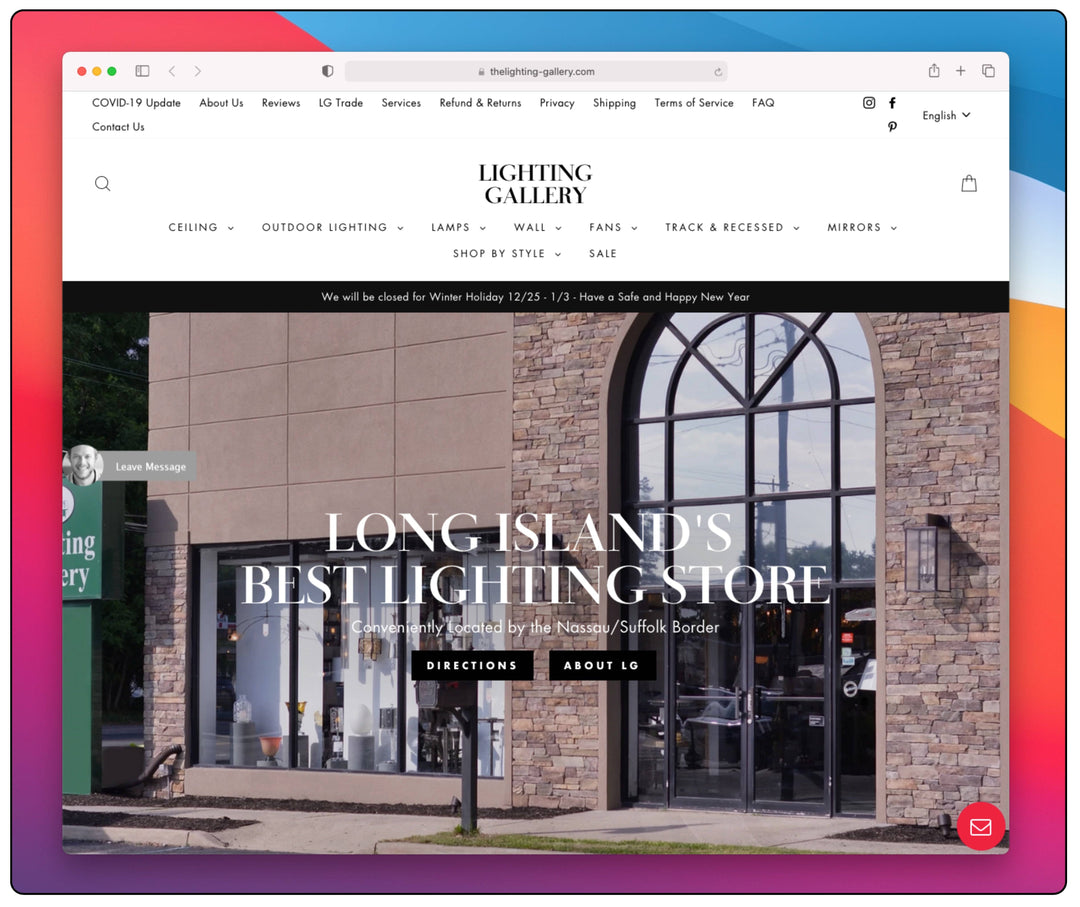
Task: Show the tab overview icon
Action: [988, 71]
